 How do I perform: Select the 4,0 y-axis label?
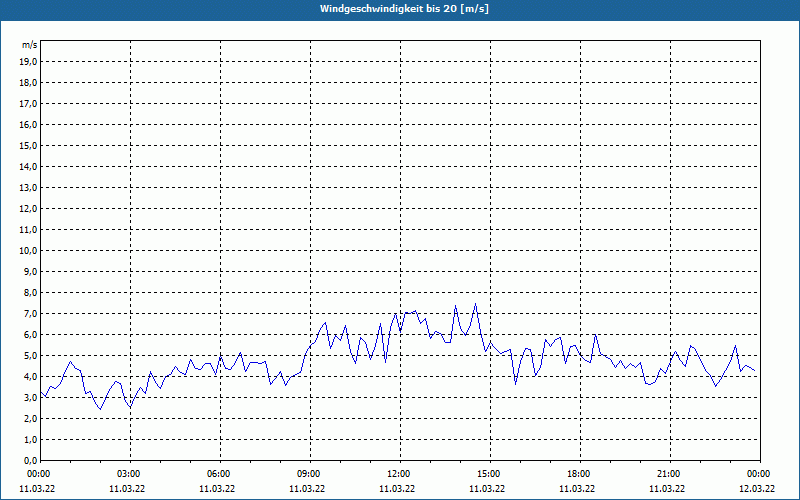(31, 377)
